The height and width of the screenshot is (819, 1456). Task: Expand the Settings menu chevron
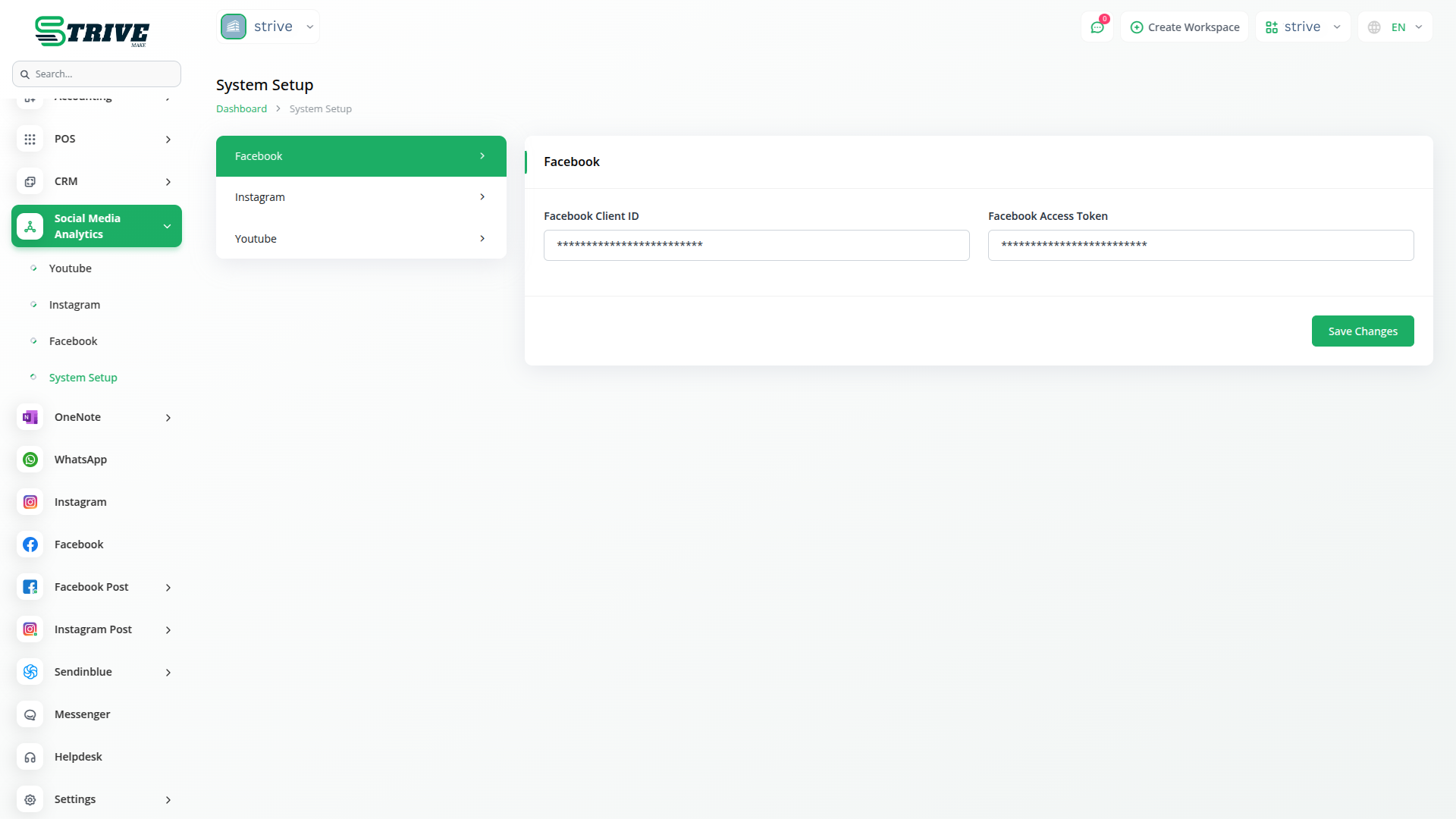pos(168,799)
